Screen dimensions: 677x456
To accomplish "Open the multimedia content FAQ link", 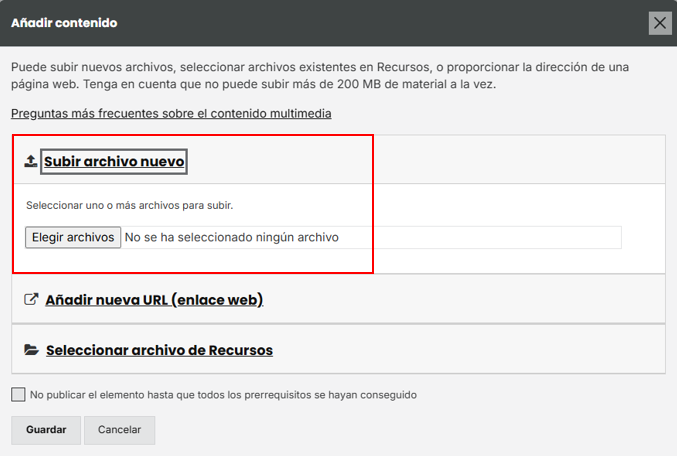I will pos(171,113).
